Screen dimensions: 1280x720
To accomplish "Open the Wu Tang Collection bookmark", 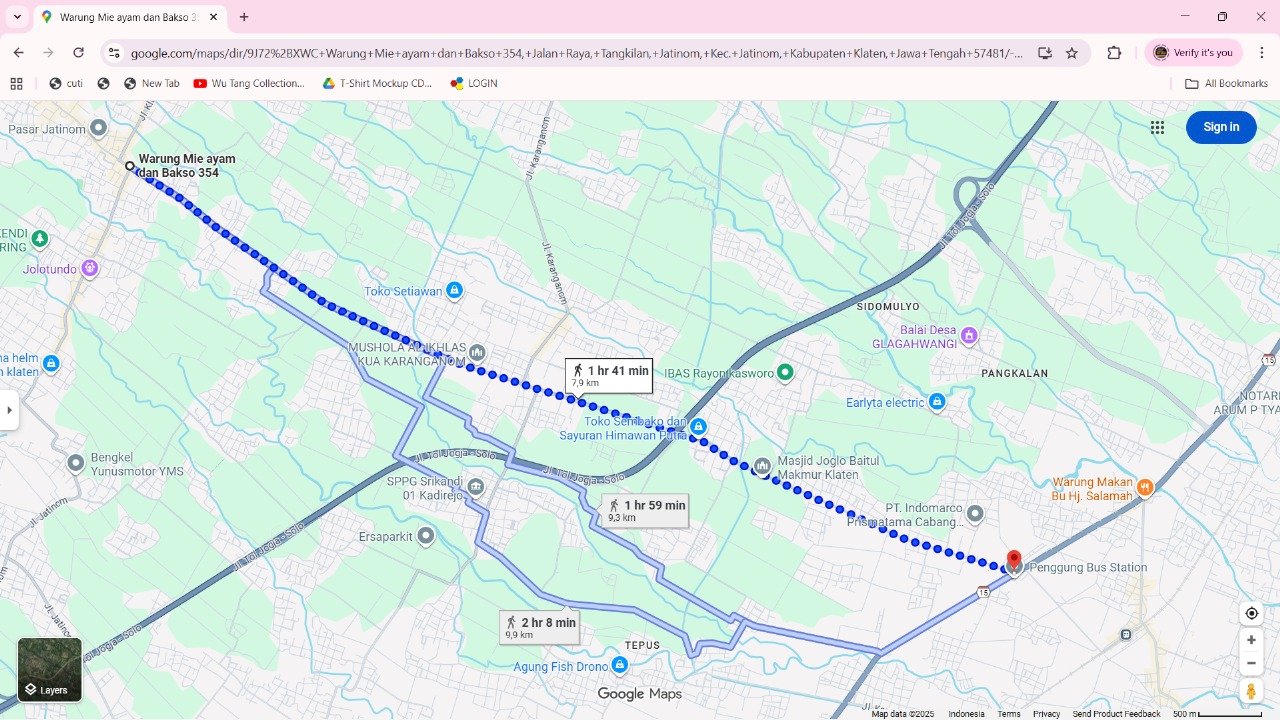I will pos(249,84).
